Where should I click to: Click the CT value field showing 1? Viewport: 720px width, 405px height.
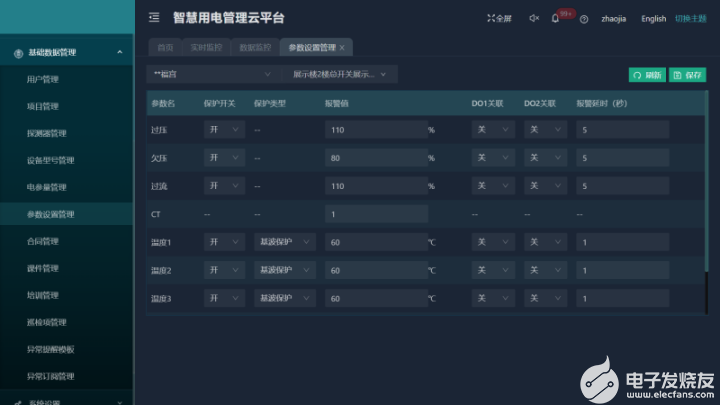pyautogui.click(x=376, y=214)
